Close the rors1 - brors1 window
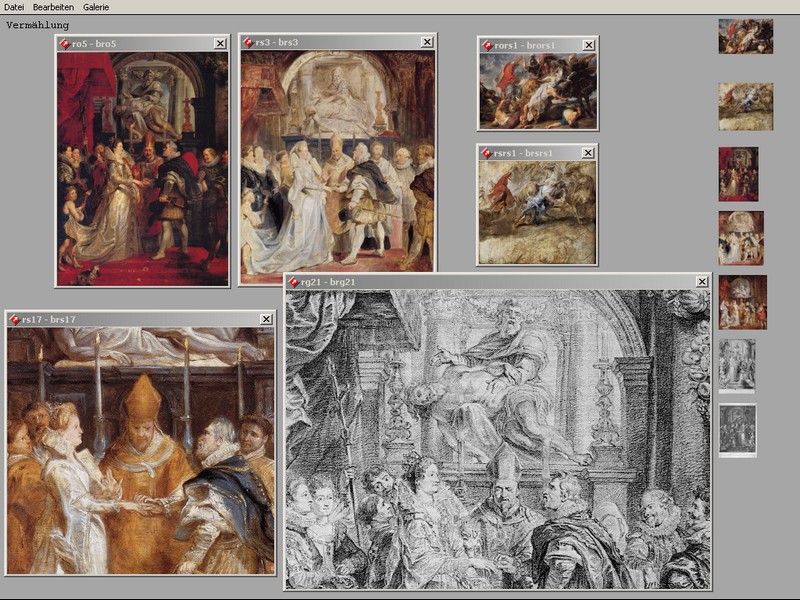This screenshot has height=600, width=800. [589, 45]
